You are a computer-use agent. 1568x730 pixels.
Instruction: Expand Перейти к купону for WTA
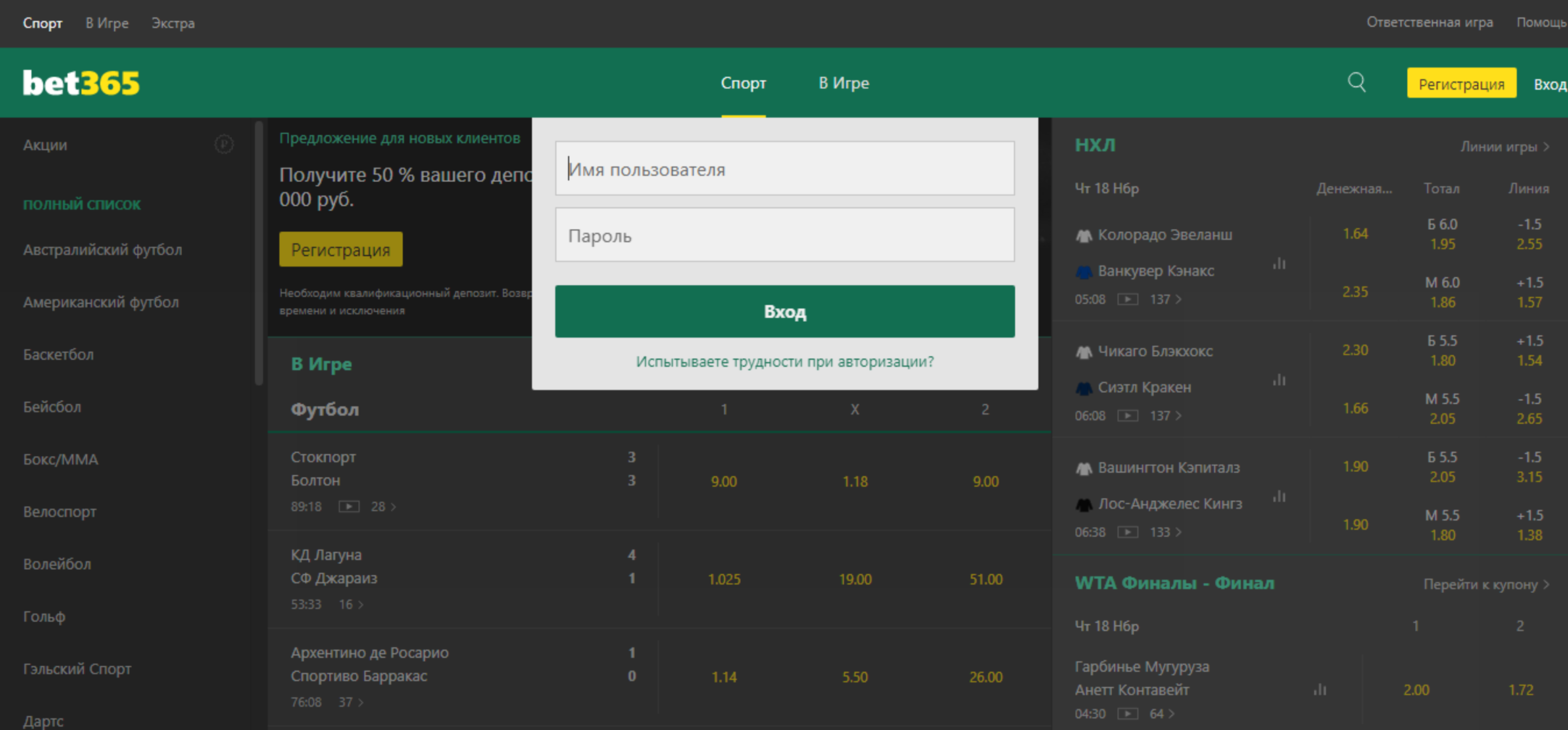point(1486,584)
